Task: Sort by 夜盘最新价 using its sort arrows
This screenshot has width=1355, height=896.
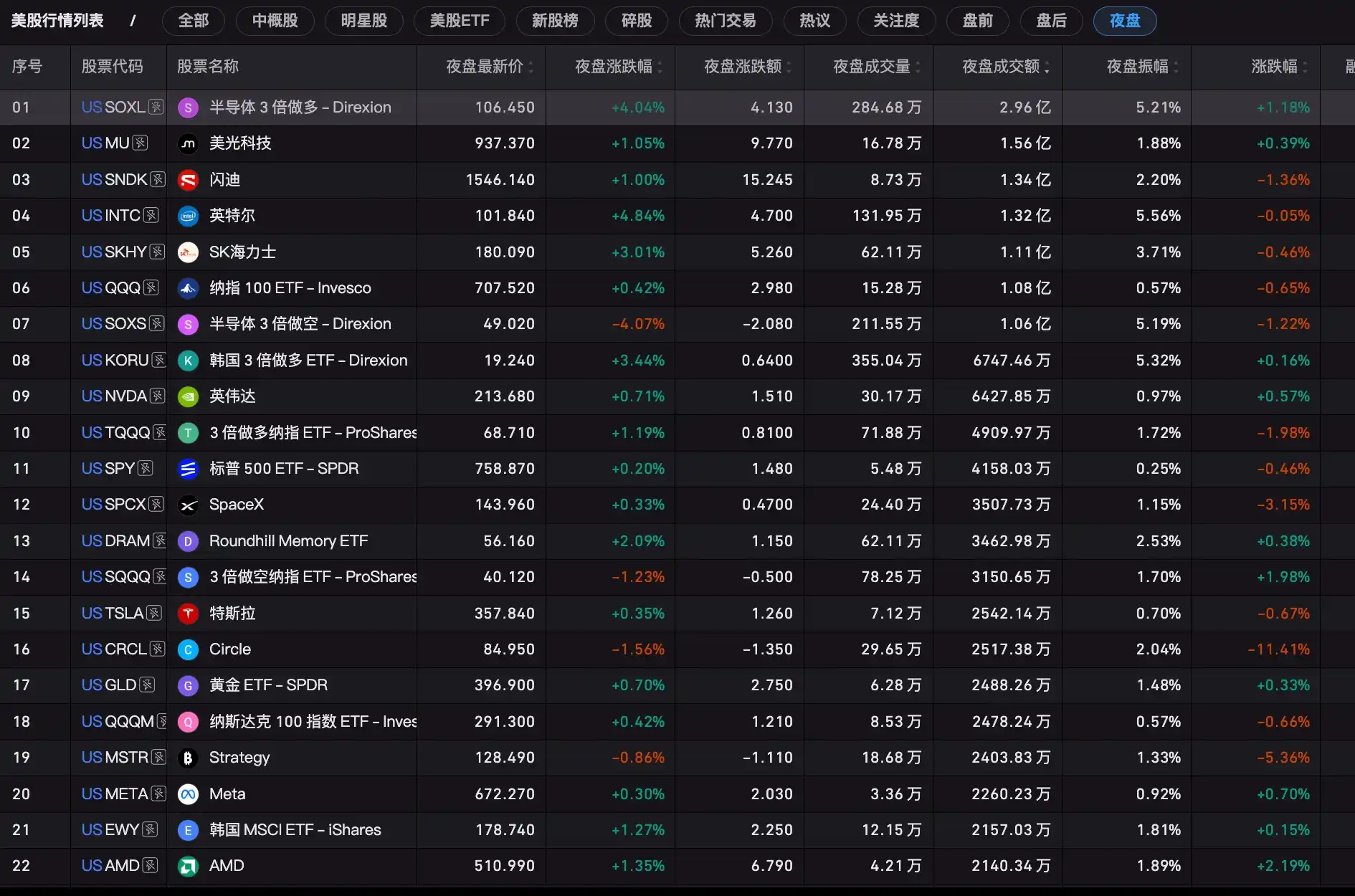Action: [x=531, y=67]
